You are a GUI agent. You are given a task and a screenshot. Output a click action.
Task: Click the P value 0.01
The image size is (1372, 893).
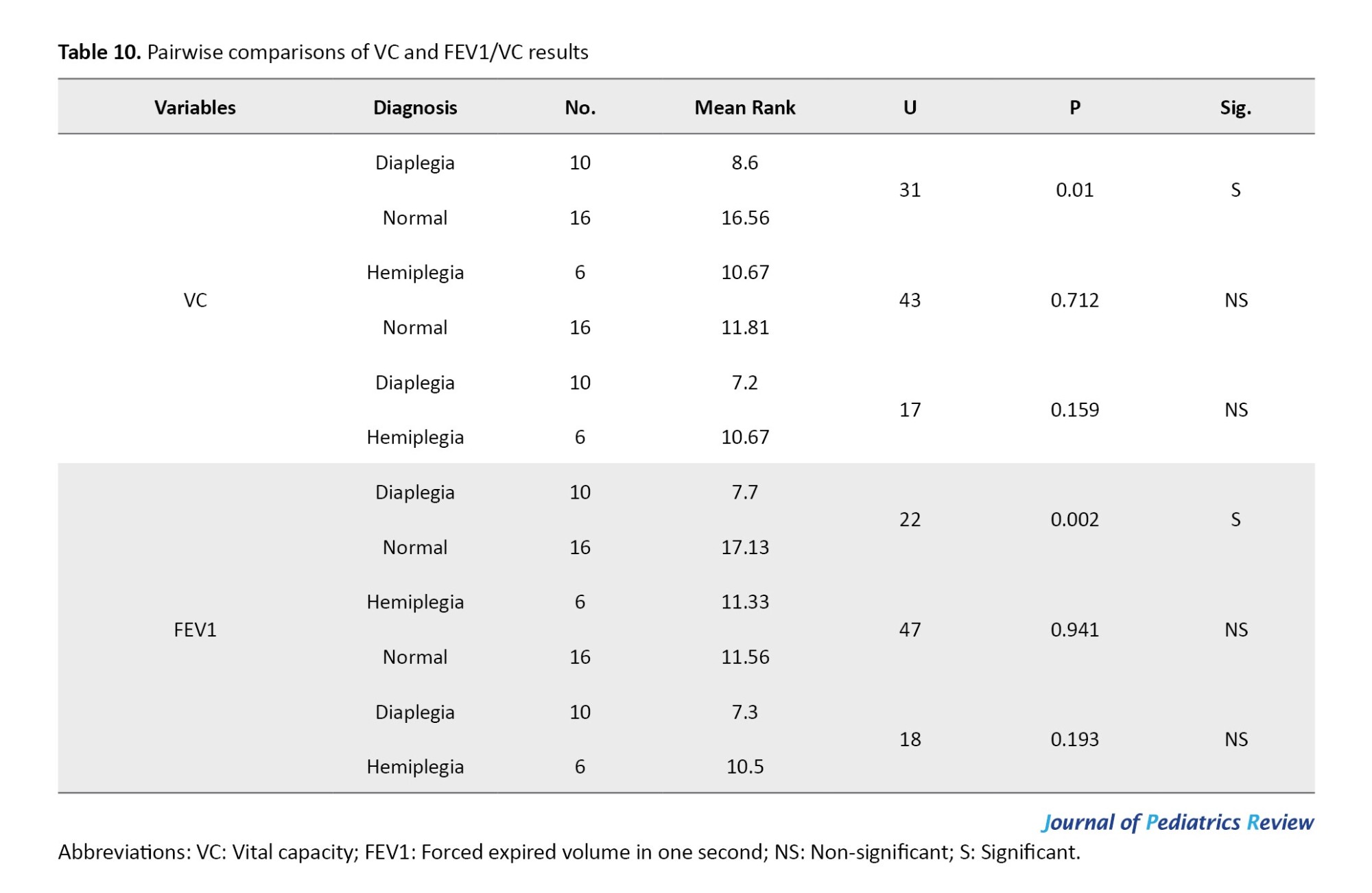1074,190
